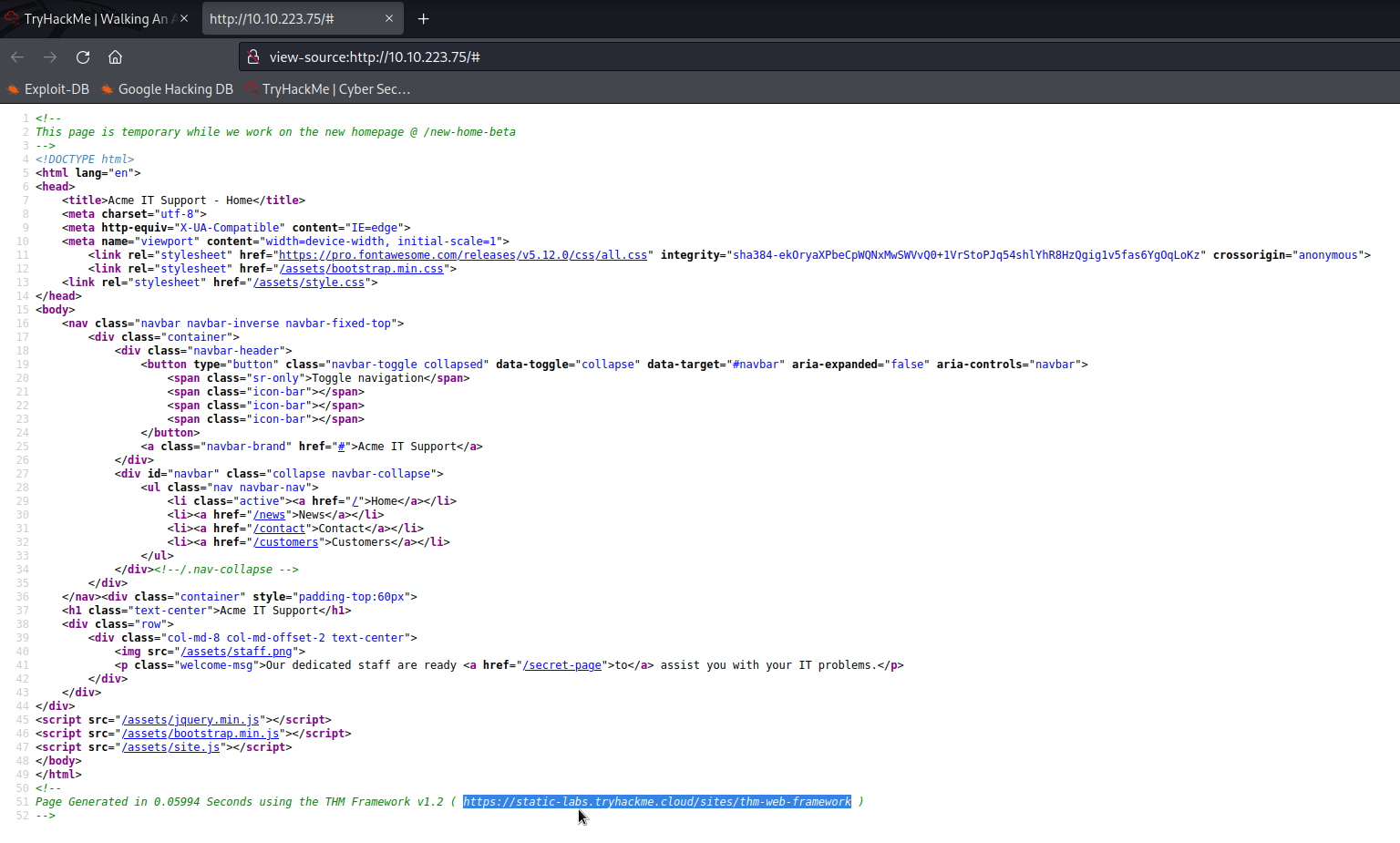Image resolution: width=1400 pixels, height=843 pixels.
Task: Click the "width=device-width, initial-scale=1" value
Action: point(382,242)
